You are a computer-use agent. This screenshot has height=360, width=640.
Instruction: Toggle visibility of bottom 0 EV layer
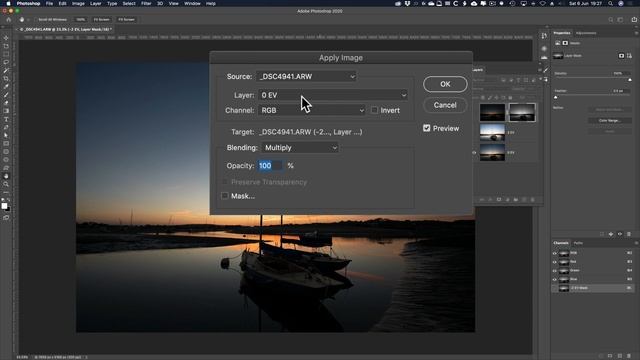474,153
